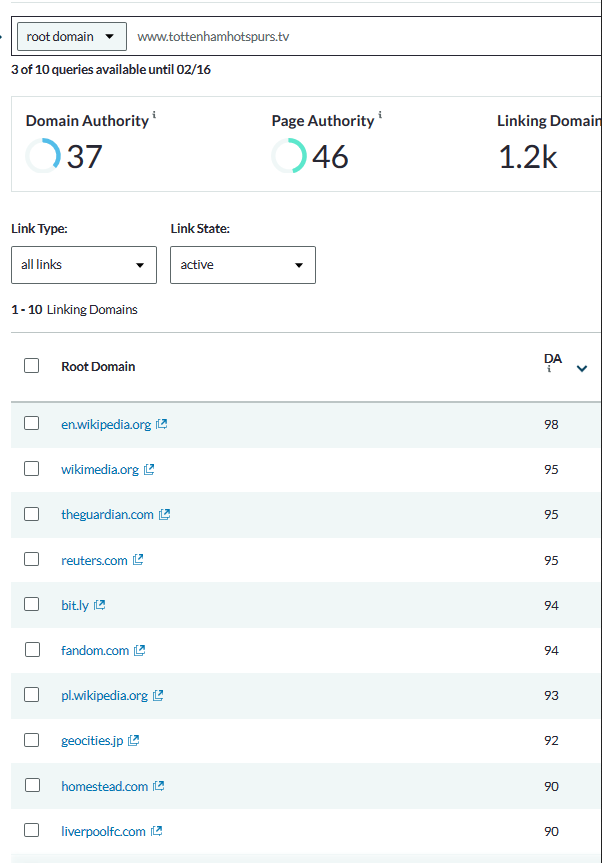Click the DA value 92 for geocities.jp
This screenshot has height=863, width=602.
click(551, 740)
